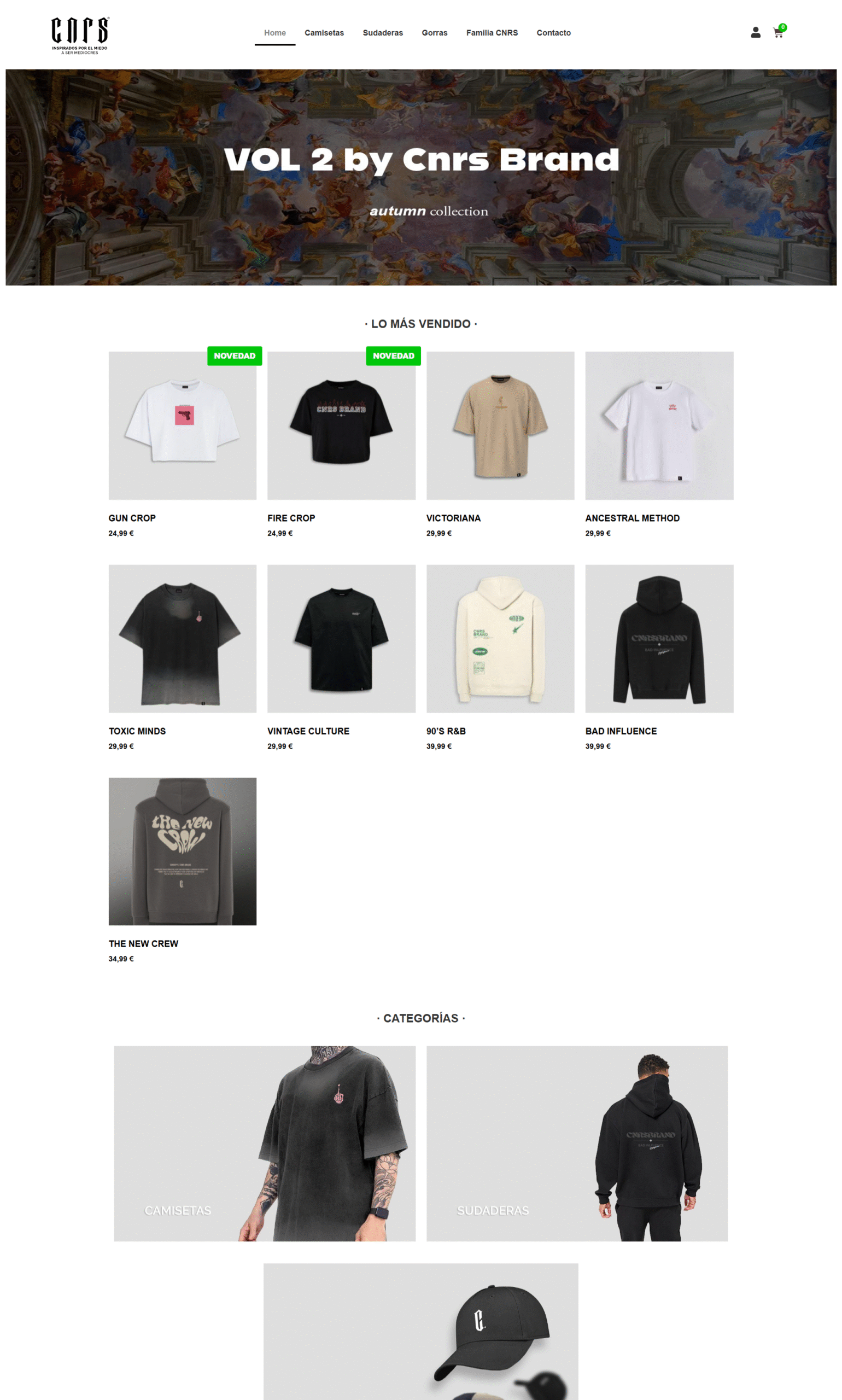This screenshot has width=842, height=1400.
Task: Open the user account icon
Action: [x=755, y=33]
